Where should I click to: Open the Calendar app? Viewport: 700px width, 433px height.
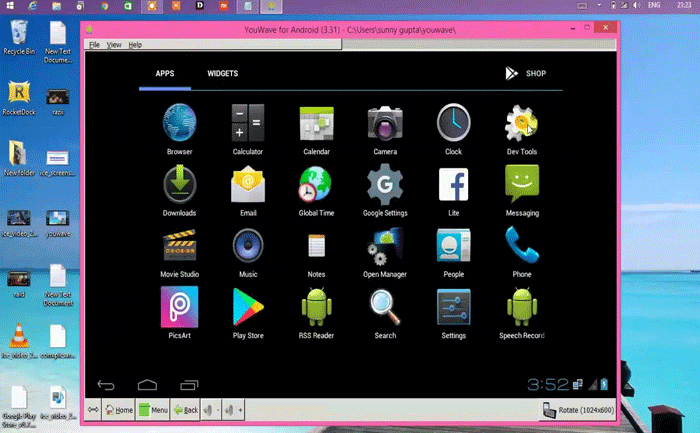click(x=317, y=129)
